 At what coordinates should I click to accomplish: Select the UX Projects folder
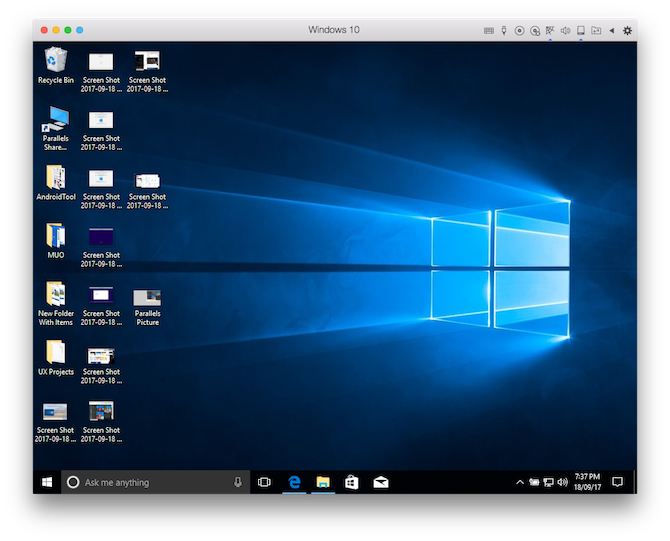point(56,358)
